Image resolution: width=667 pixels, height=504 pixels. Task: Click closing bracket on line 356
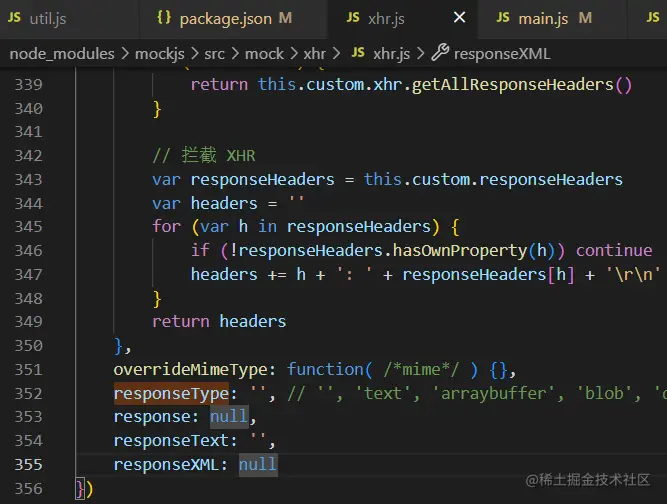[84, 489]
